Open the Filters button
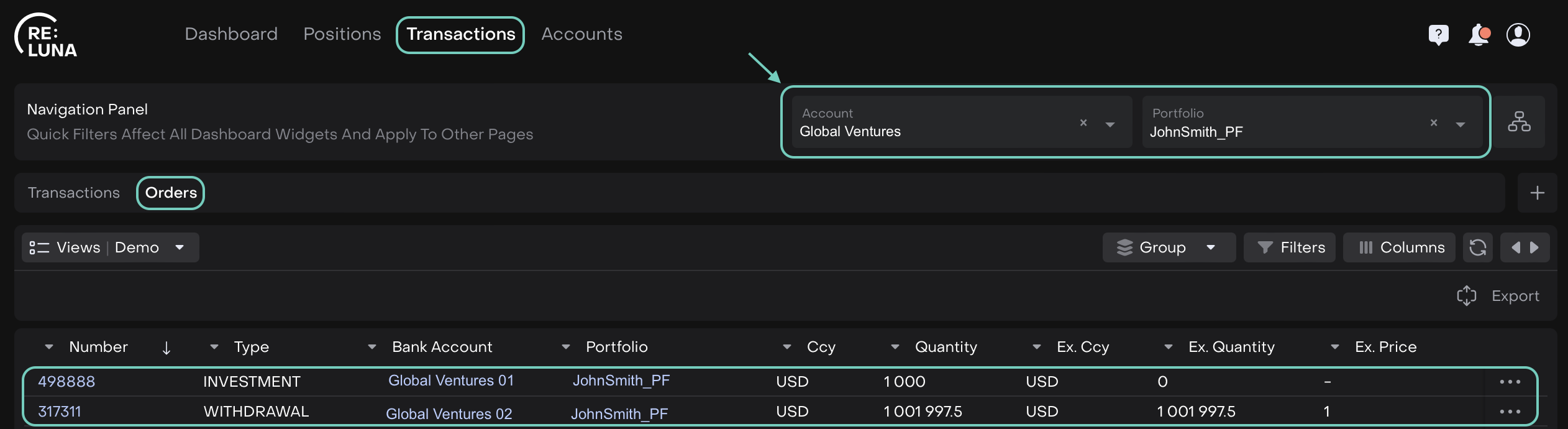The image size is (1568, 429). pos(1290,247)
